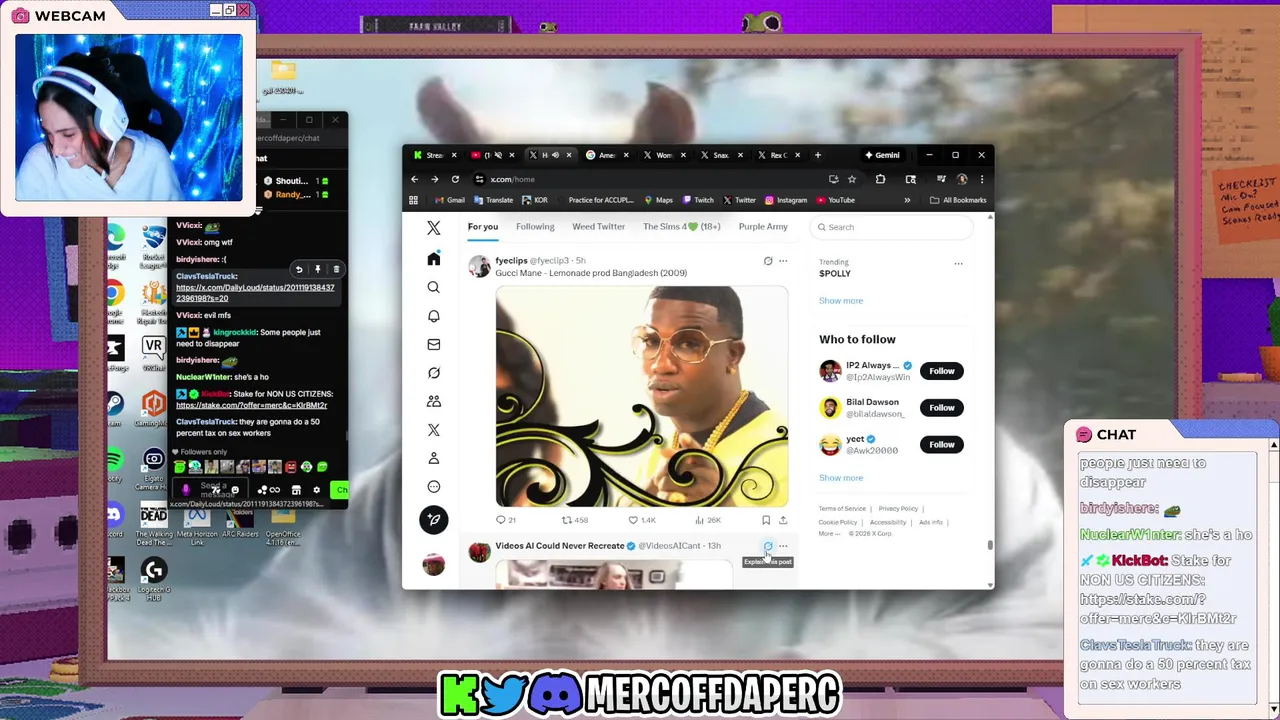Share the fyeclips post
1280x720 pixels.
tap(783, 520)
